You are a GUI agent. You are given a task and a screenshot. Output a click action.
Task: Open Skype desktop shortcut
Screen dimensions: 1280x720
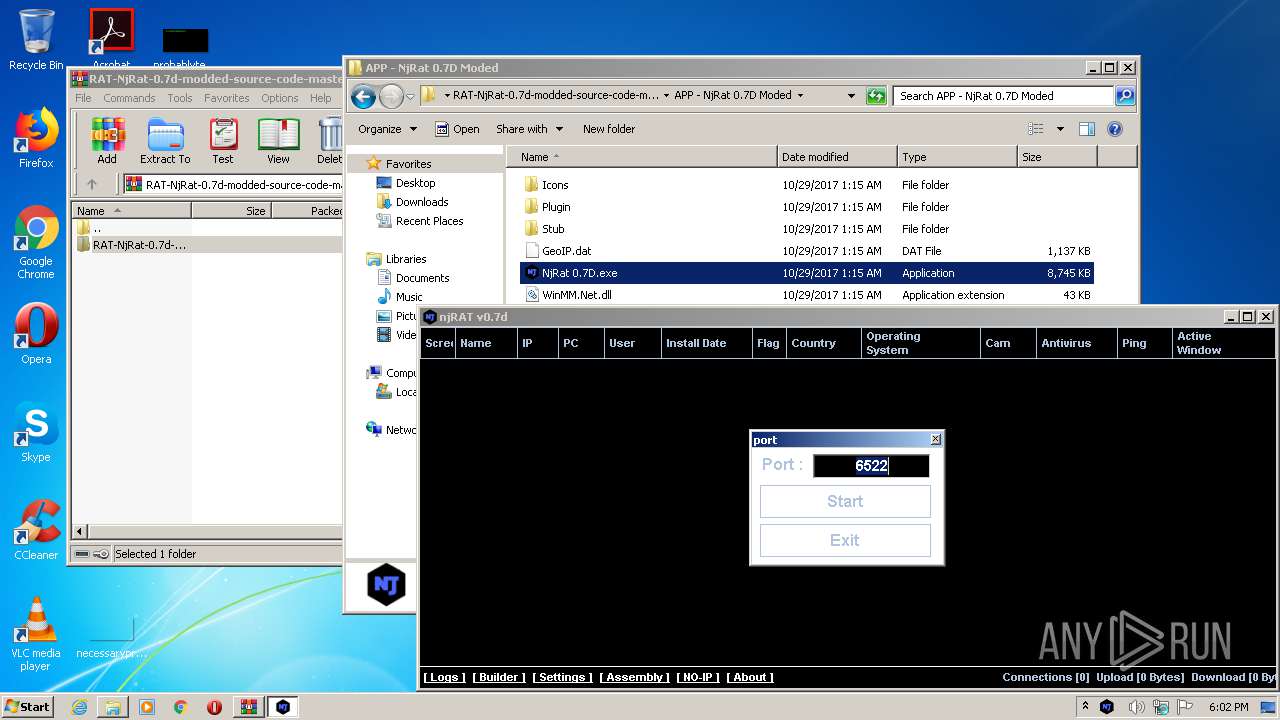tap(36, 432)
